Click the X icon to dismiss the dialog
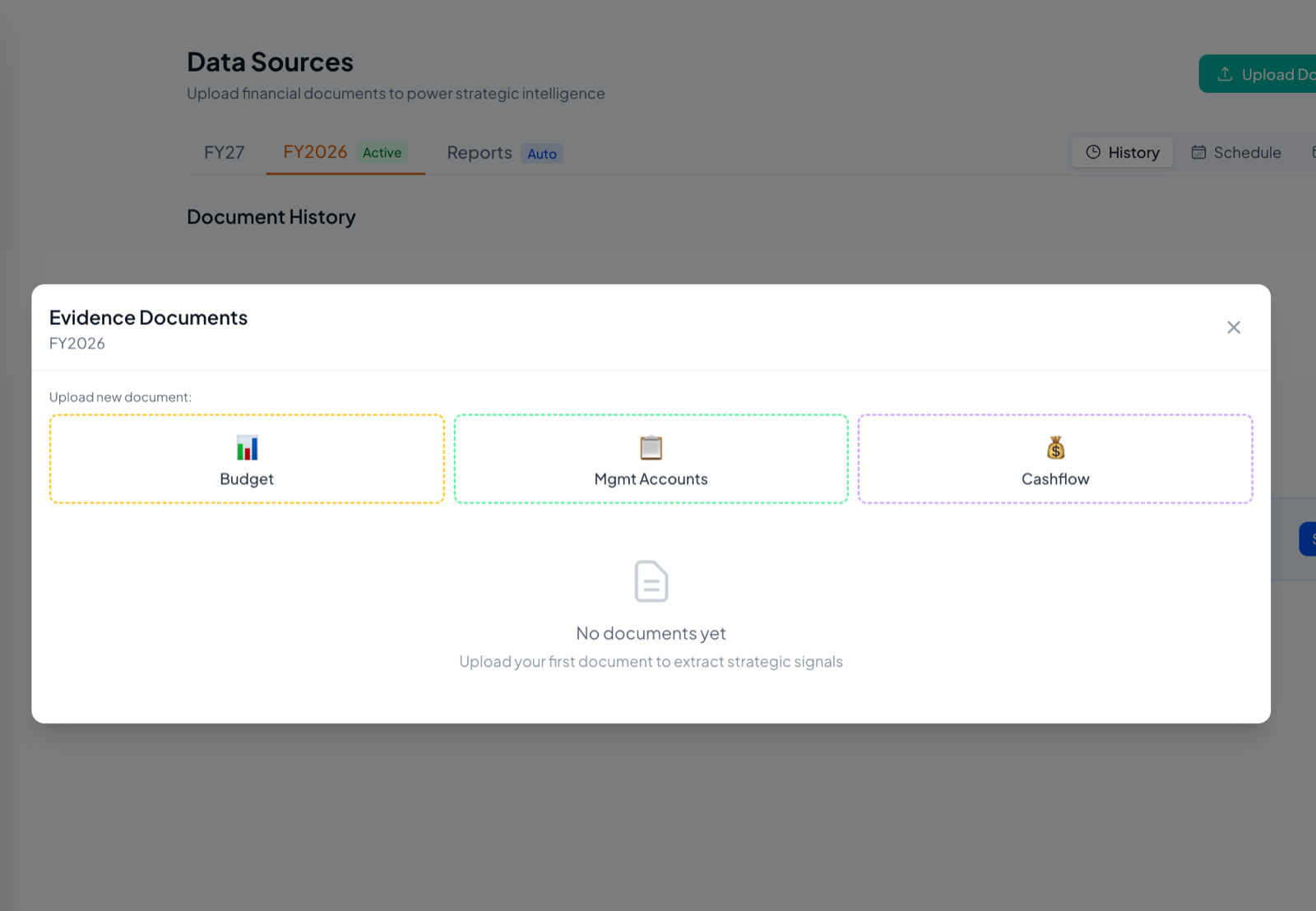Screen dimensions: 1316x911 (x=1233, y=327)
